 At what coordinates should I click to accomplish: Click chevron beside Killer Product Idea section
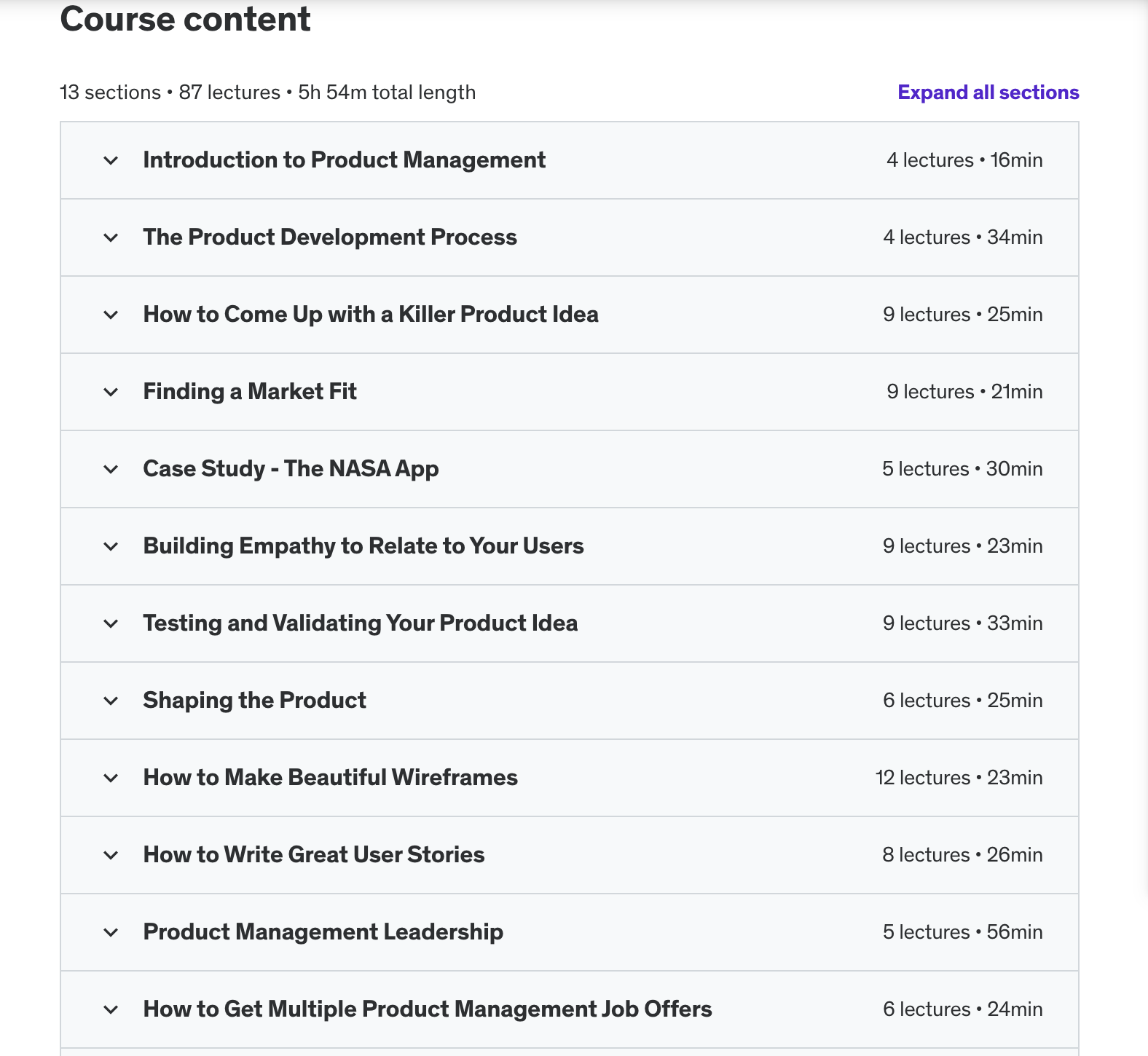[x=111, y=315]
